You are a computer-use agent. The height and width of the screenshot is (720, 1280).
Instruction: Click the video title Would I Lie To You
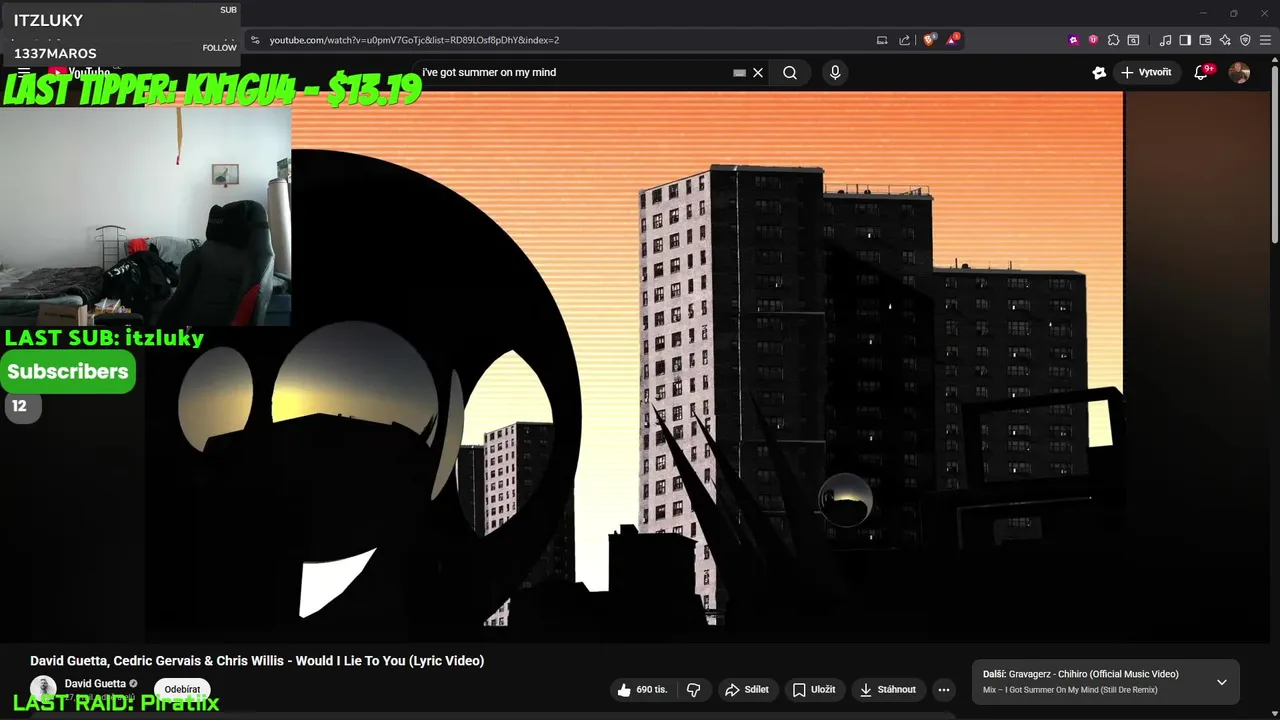257,661
